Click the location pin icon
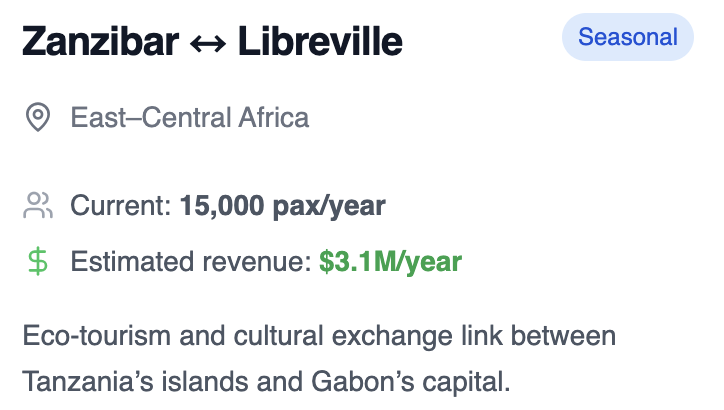 pyautogui.click(x=38, y=117)
